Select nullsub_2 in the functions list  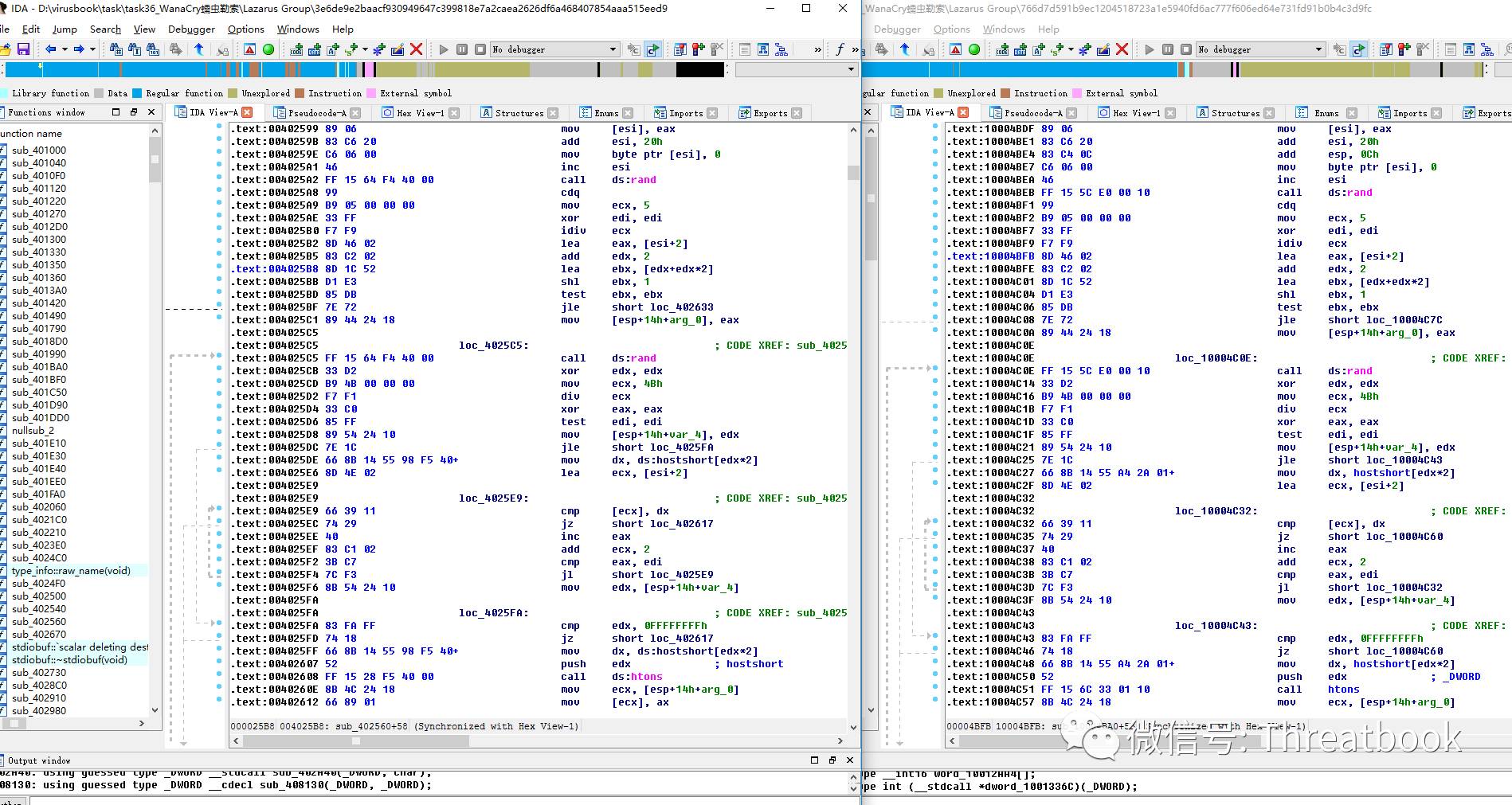(x=33, y=431)
